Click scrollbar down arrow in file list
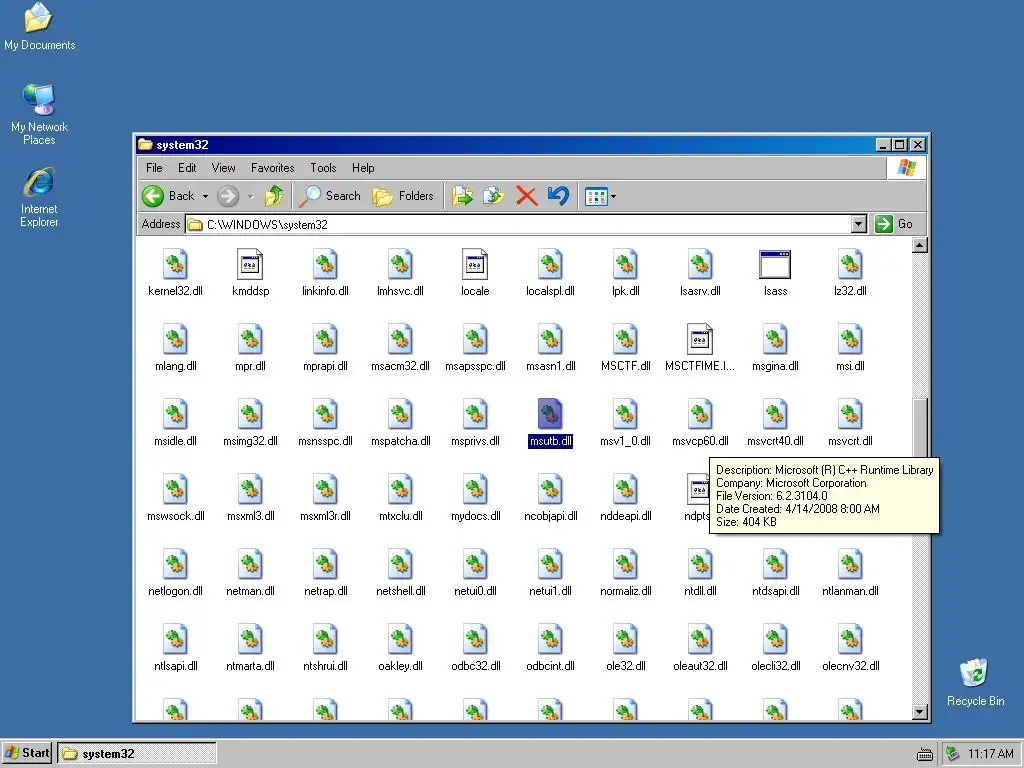Viewport: 1024px width, 768px height. point(920,712)
